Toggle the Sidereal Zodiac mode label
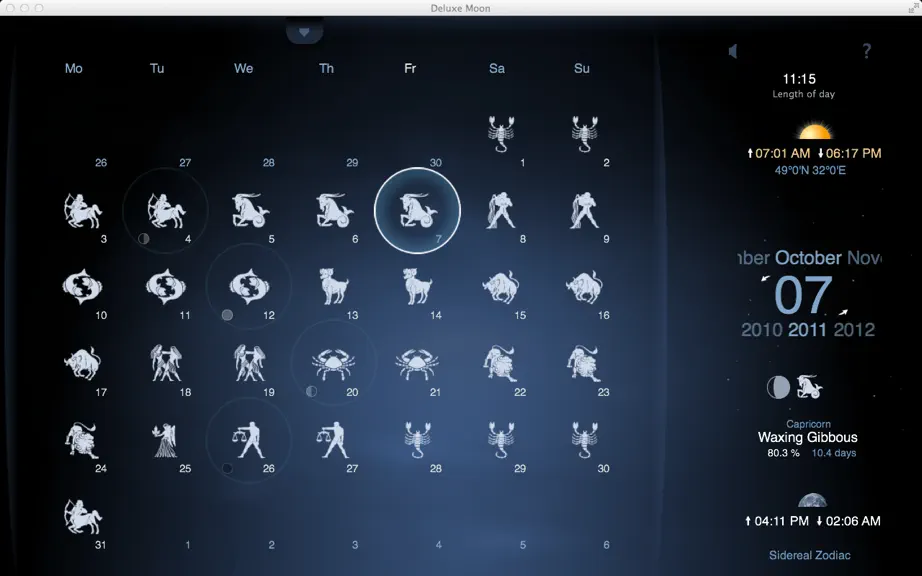Viewport: 922px width, 576px height. tap(809, 555)
